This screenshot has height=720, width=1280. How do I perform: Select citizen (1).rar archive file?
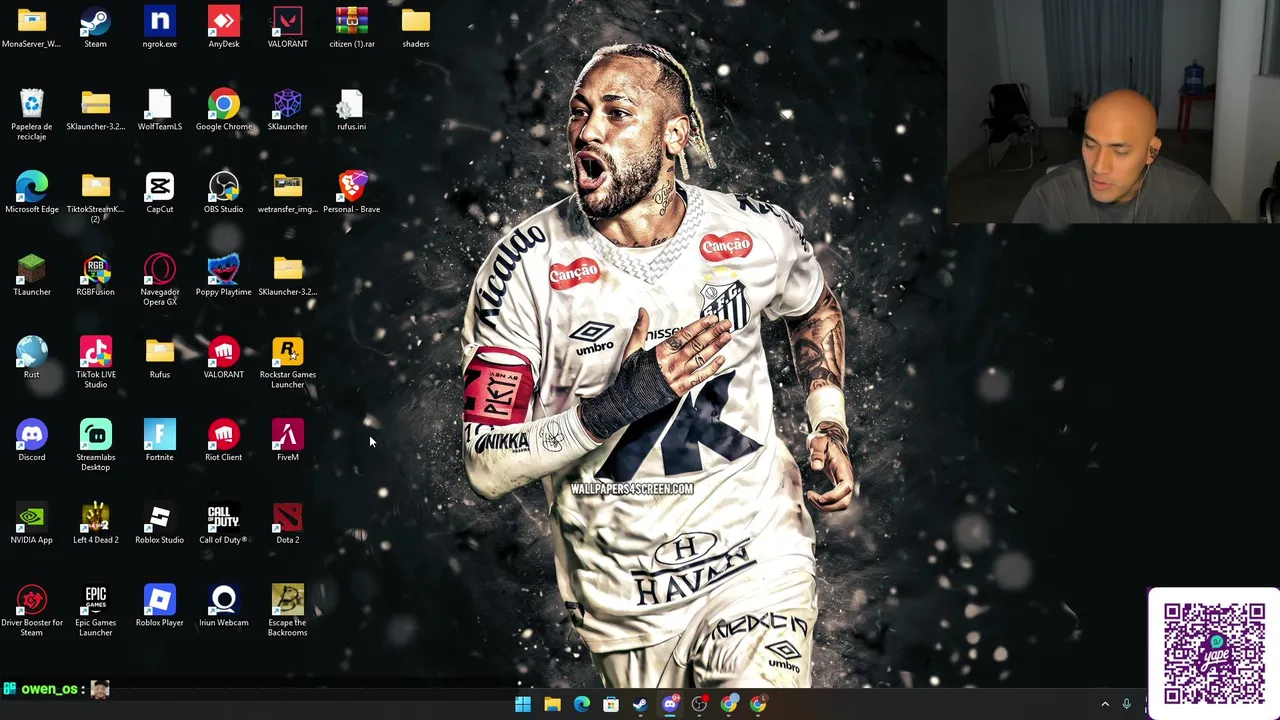click(351, 27)
